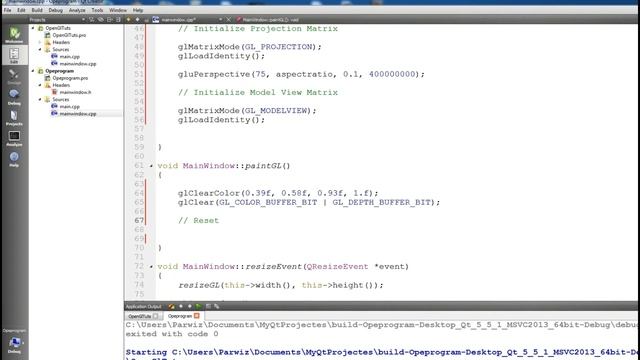Go to next item in Application Output
The image size is (640, 360).
(190, 307)
